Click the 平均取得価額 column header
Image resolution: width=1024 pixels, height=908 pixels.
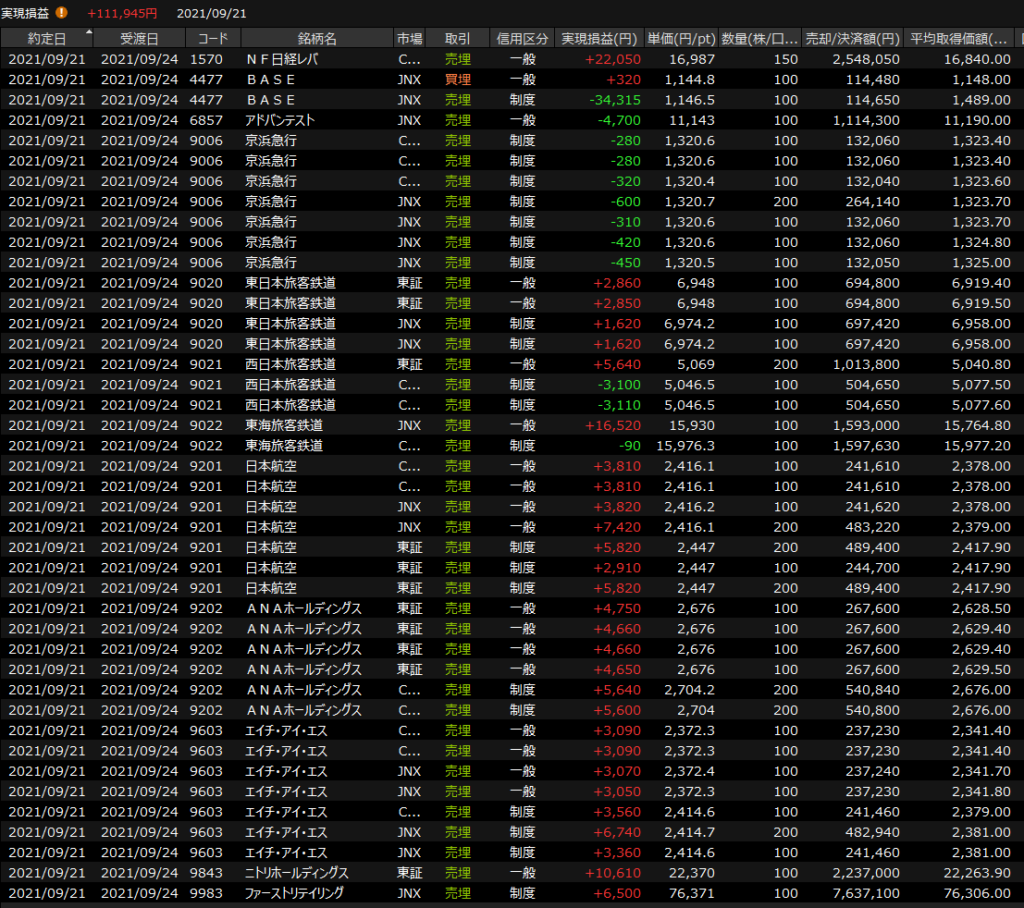point(959,39)
